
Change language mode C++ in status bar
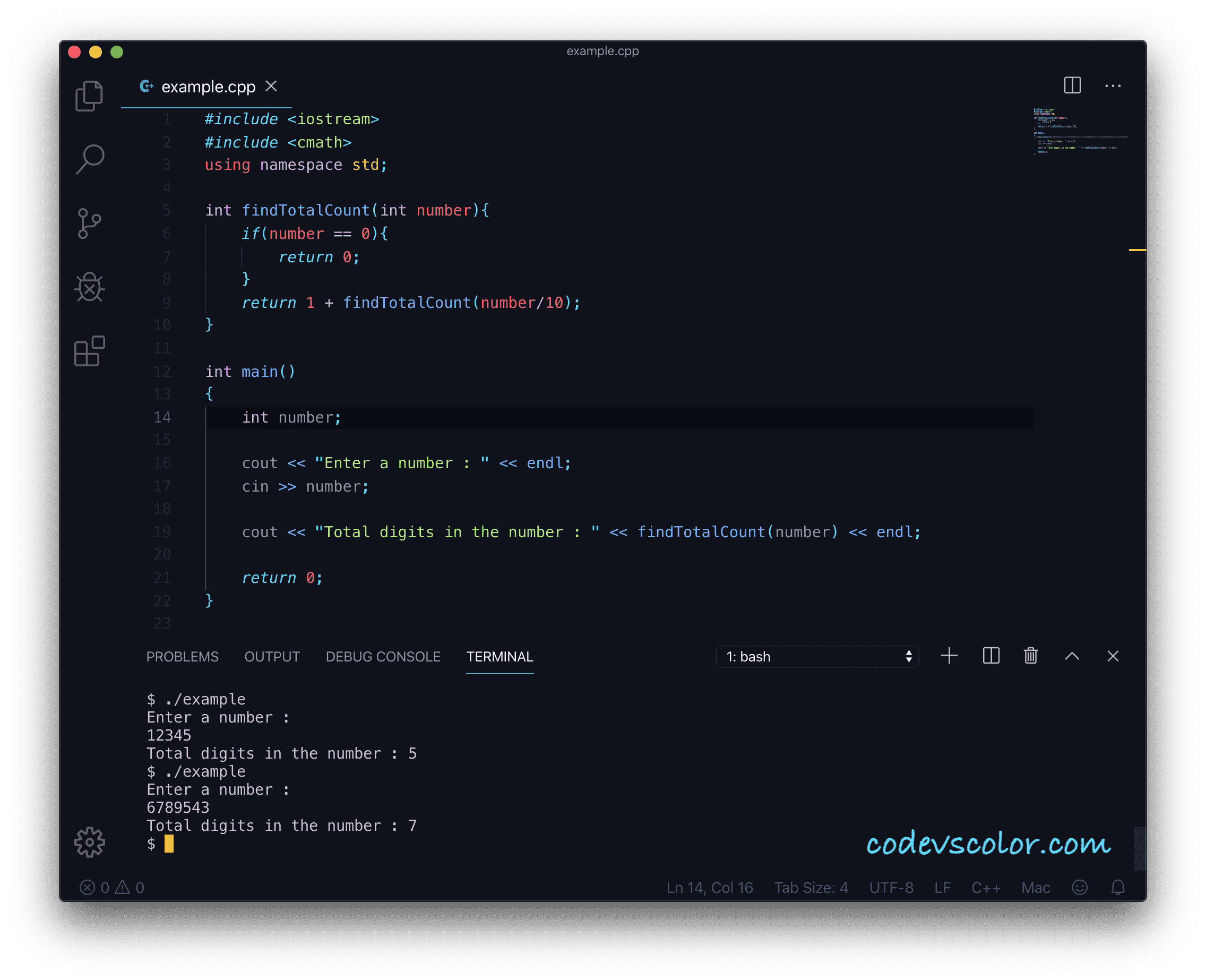point(985,888)
